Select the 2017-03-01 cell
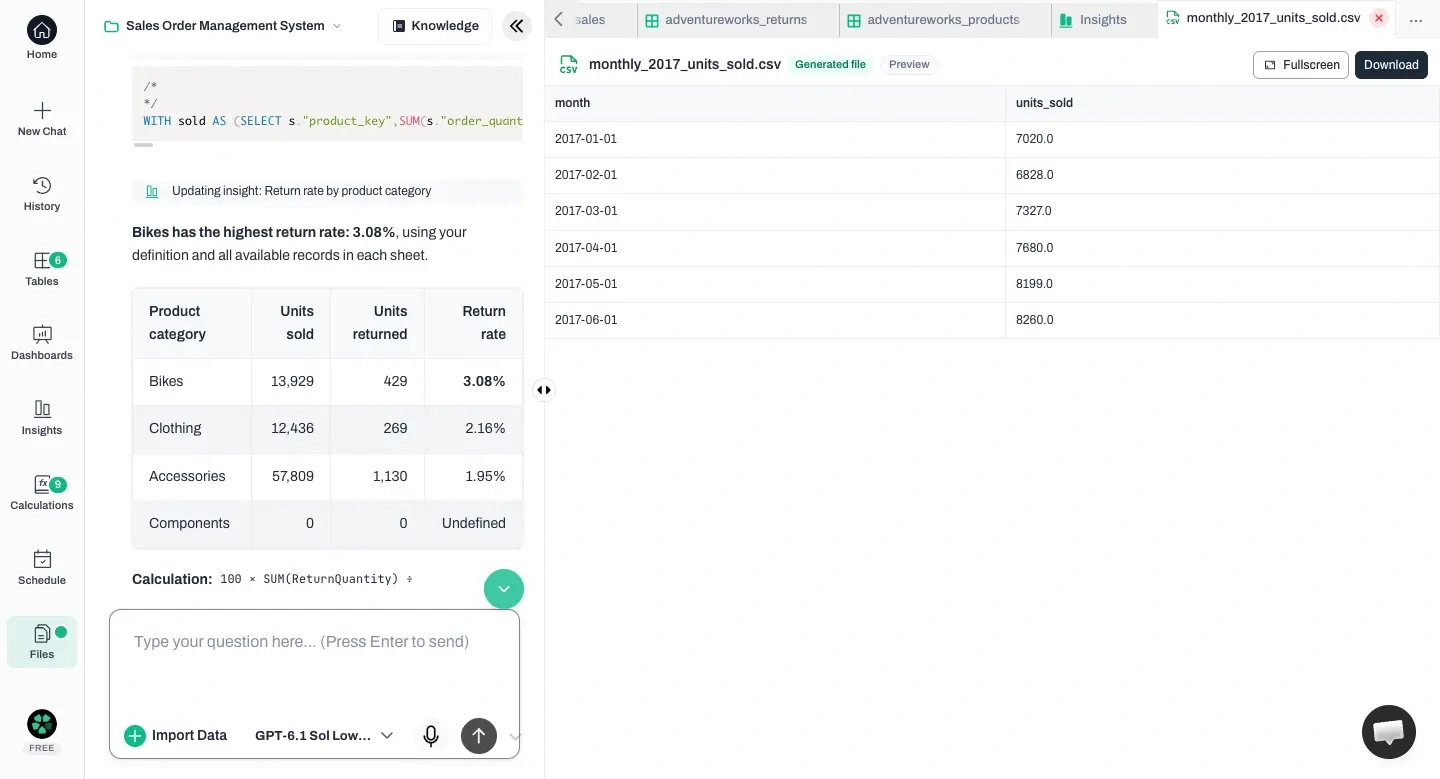 click(x=775, y=211)
